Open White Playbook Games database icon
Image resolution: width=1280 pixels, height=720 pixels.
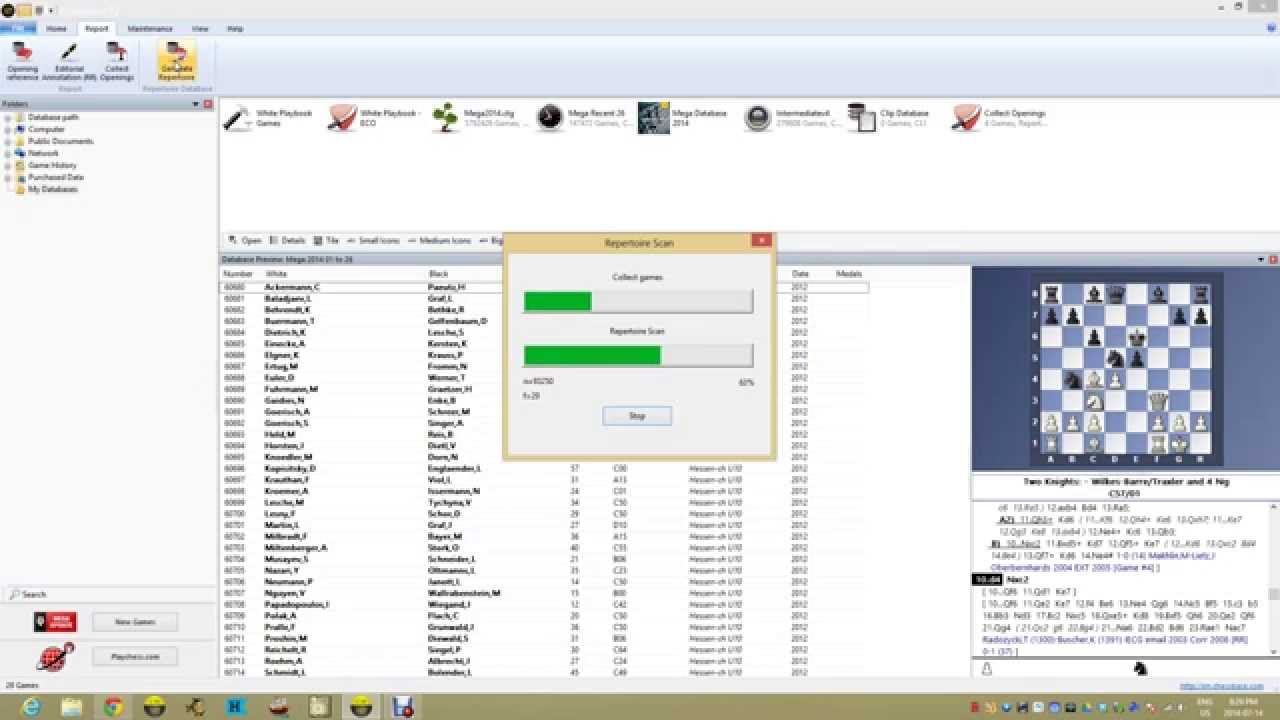click(x=237, y=118)
